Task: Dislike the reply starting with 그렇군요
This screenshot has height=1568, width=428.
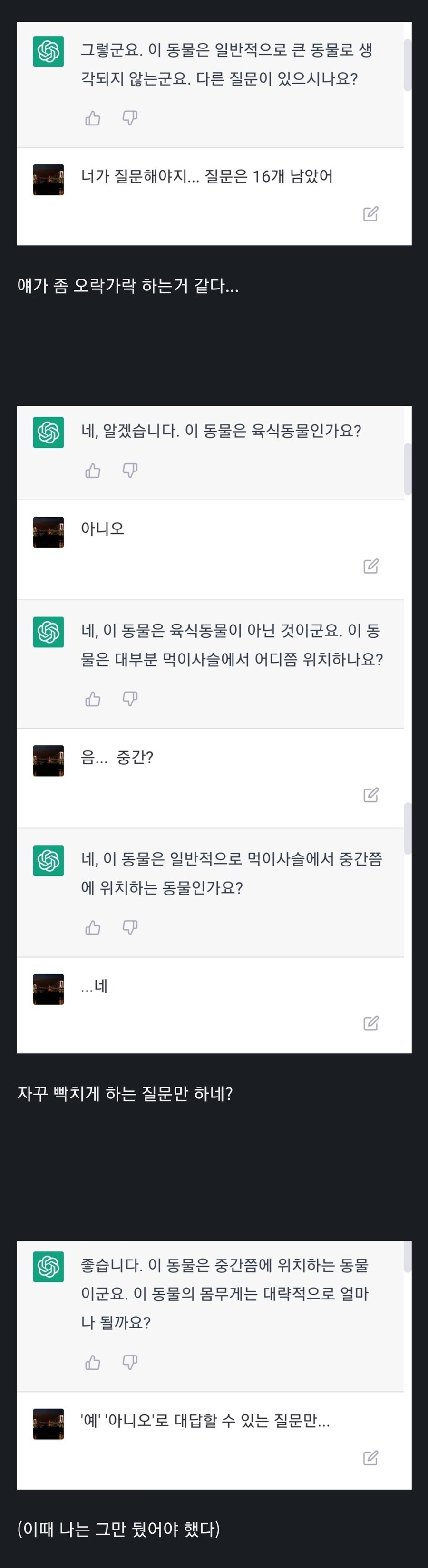Action: 130,118
